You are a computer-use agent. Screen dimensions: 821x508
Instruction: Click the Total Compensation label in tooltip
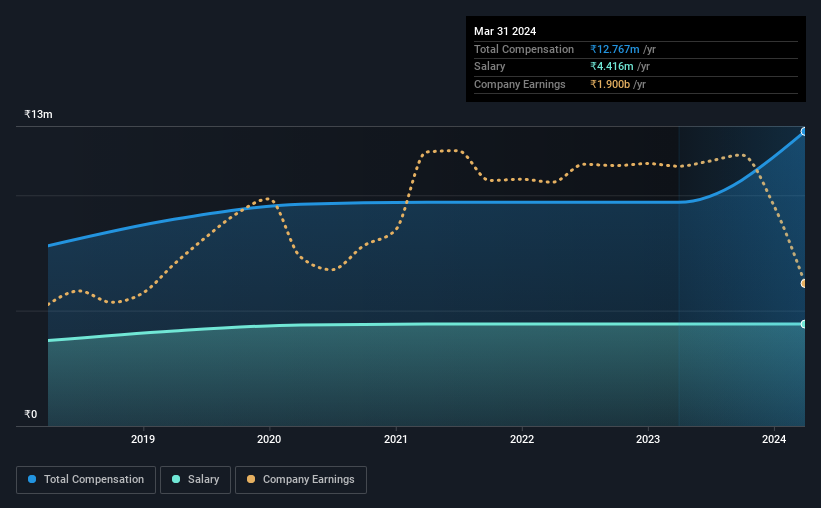pos(524,49)
